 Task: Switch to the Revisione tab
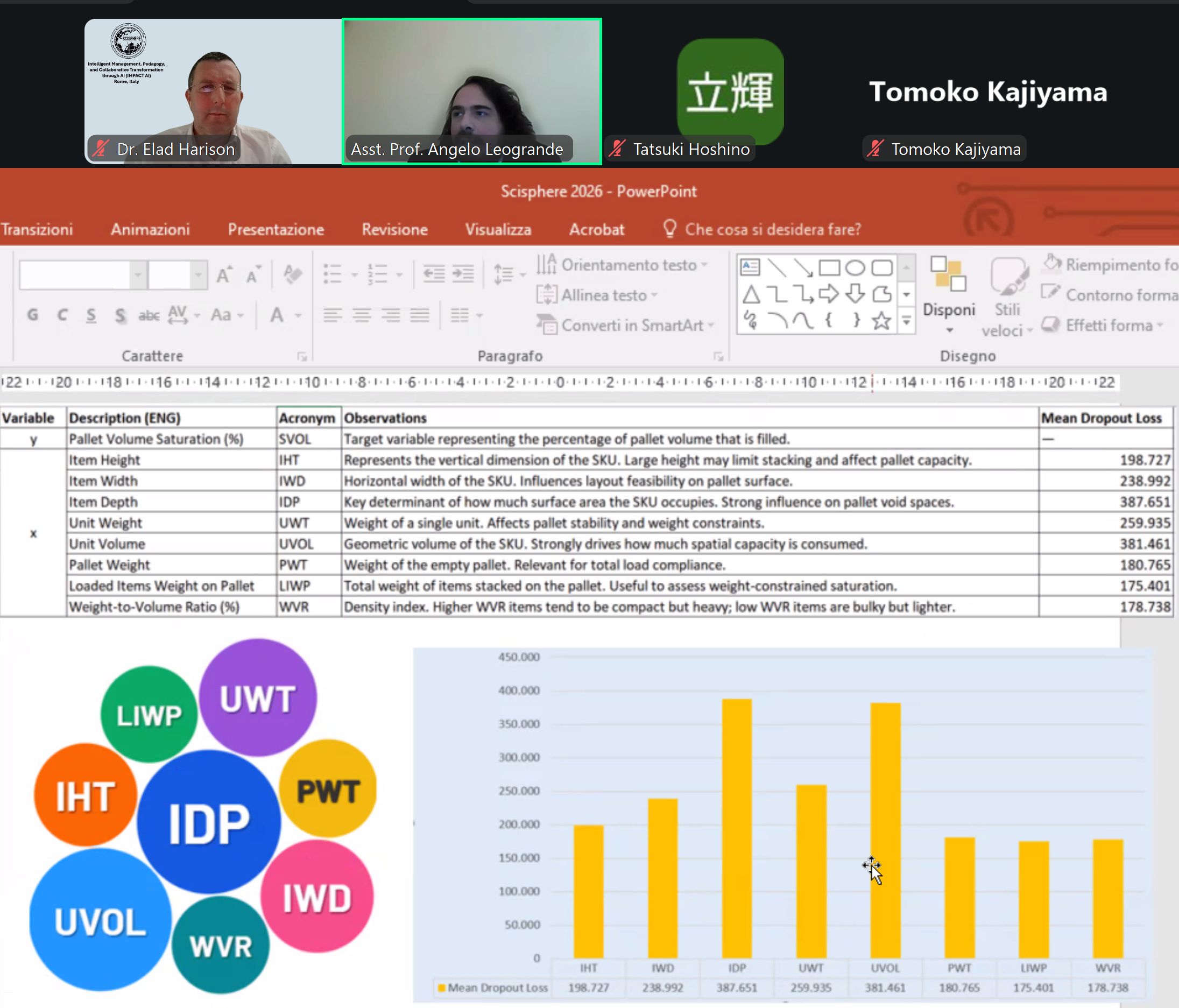click(x=394, y=229)
